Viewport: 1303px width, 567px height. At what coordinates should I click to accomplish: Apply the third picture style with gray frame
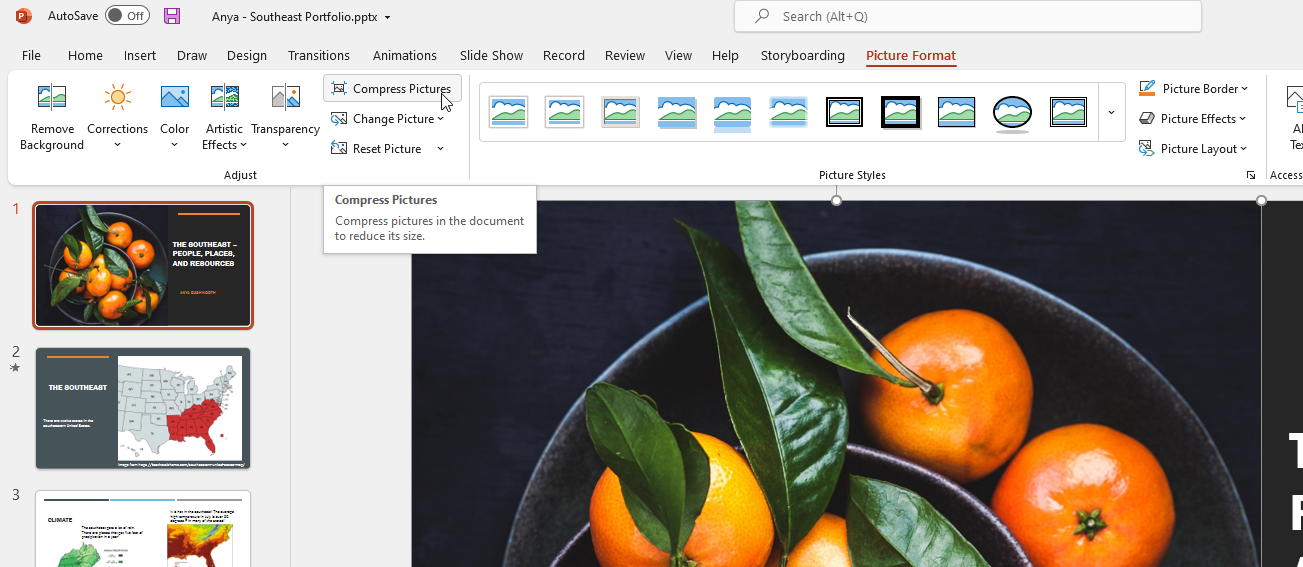(621, 112)
